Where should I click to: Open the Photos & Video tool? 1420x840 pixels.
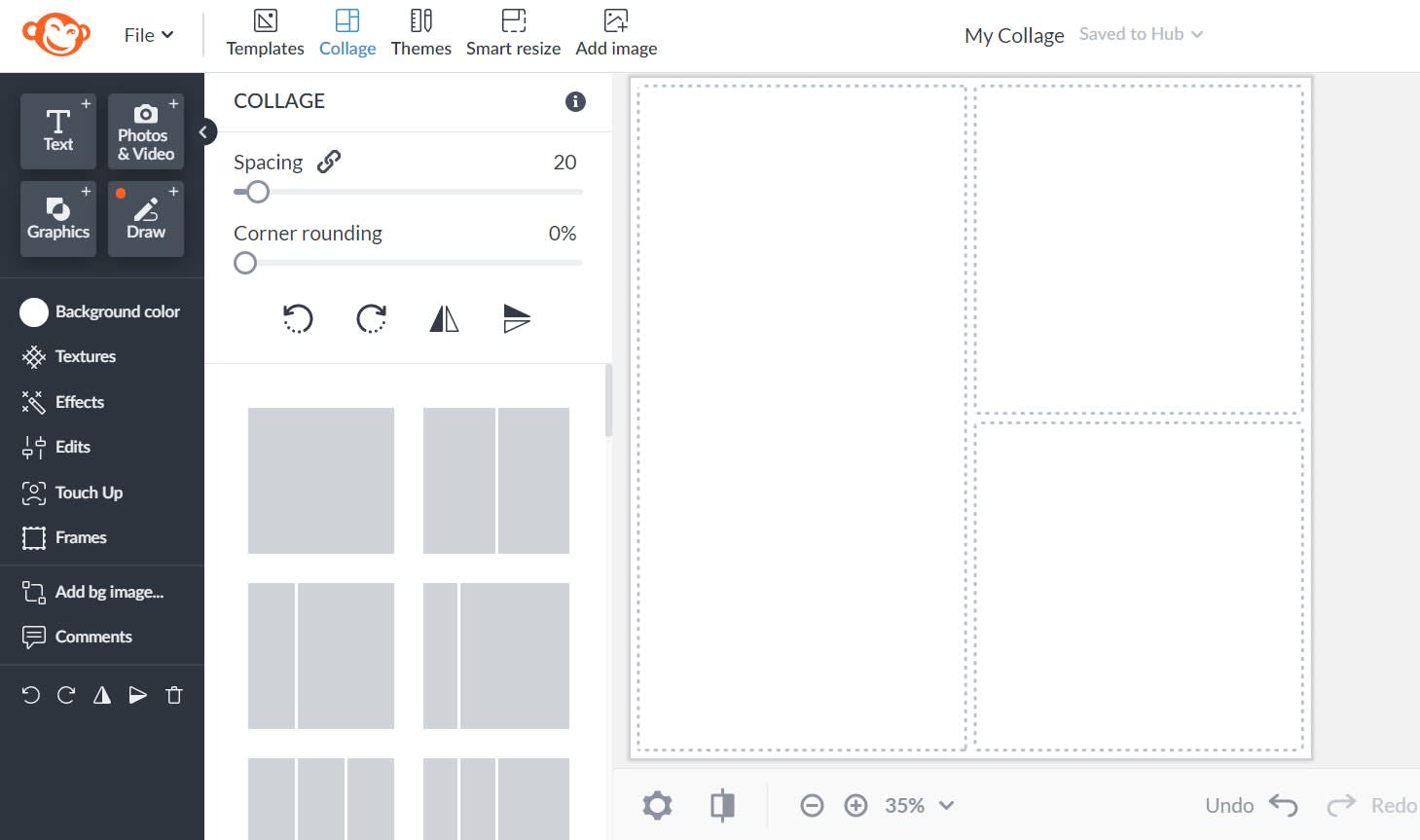coord(145,130)
